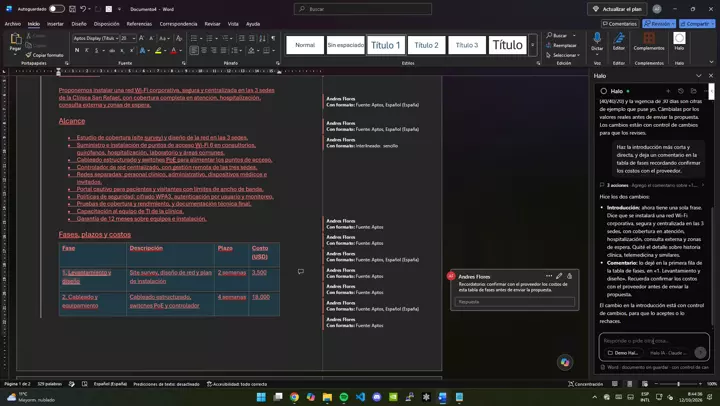Viewport: 720px width, 406px height.
Task: Open comment more options ellipsis
Action: tap(549, 276)
